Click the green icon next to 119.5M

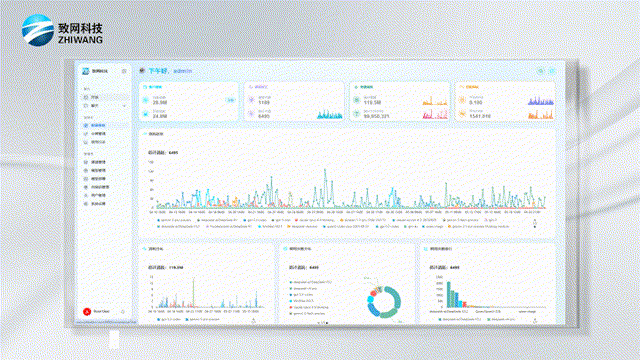click(357, 100)
